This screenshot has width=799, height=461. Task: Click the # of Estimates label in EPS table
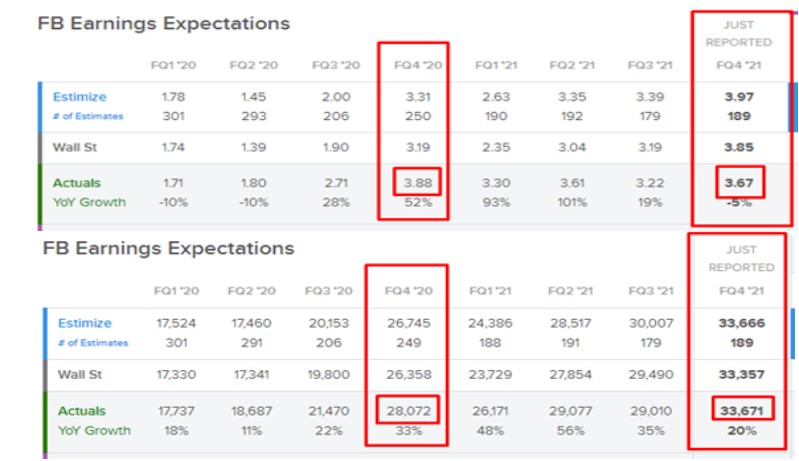(x=88, y=116)
